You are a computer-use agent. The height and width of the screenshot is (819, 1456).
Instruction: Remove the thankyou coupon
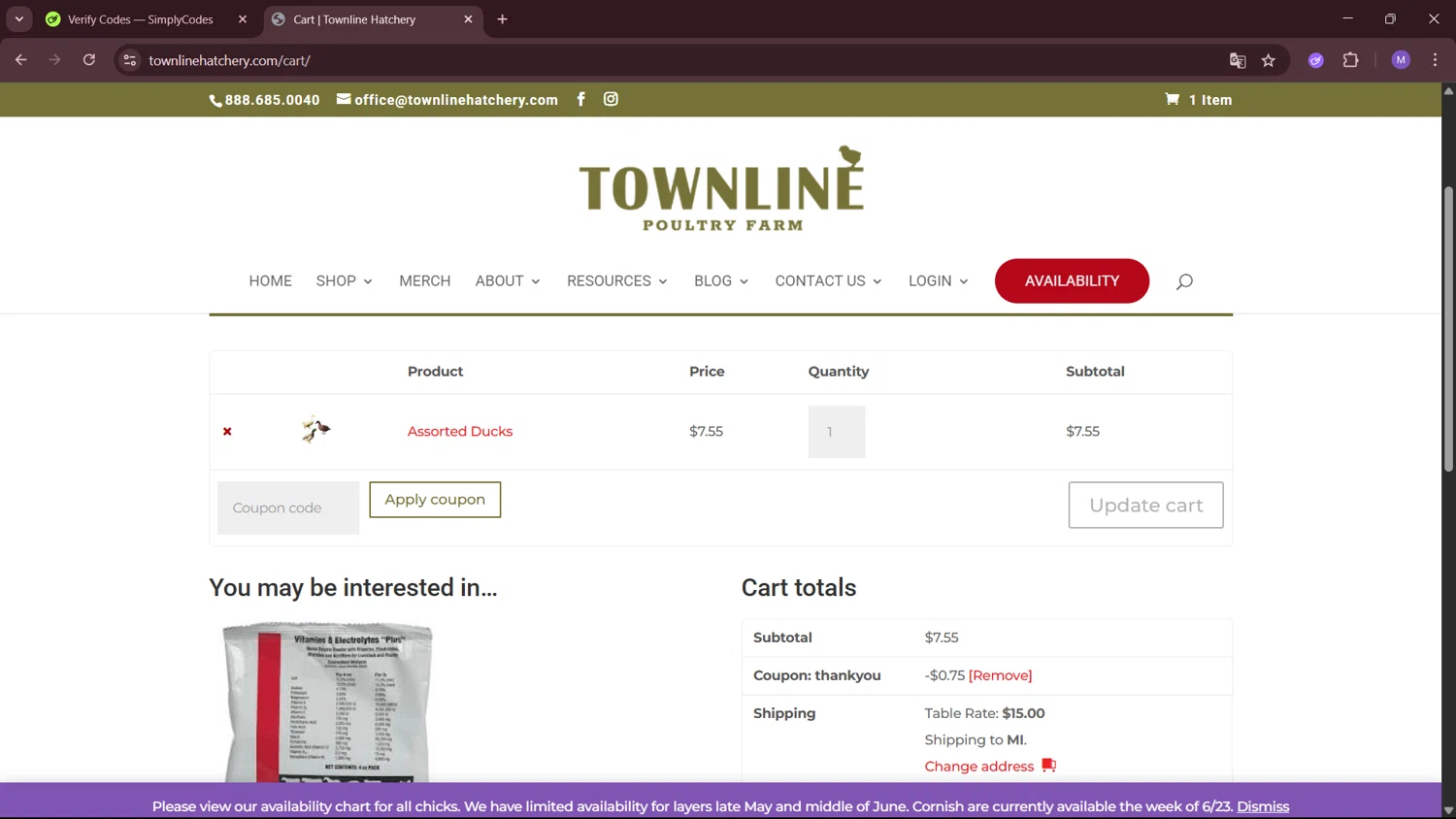pos(1000,675)
